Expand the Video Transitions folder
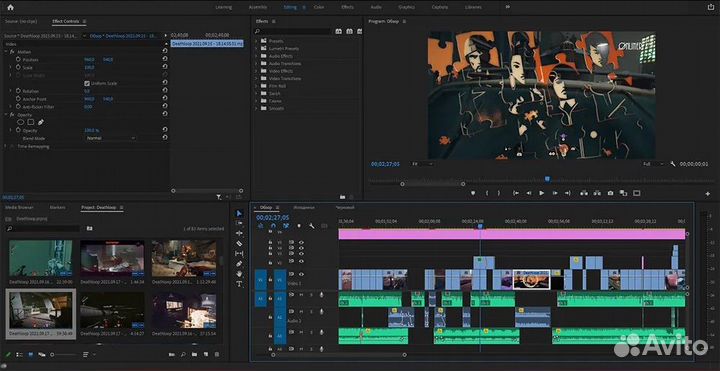Viewport: 720px width, 371px height. pos(257,79)
